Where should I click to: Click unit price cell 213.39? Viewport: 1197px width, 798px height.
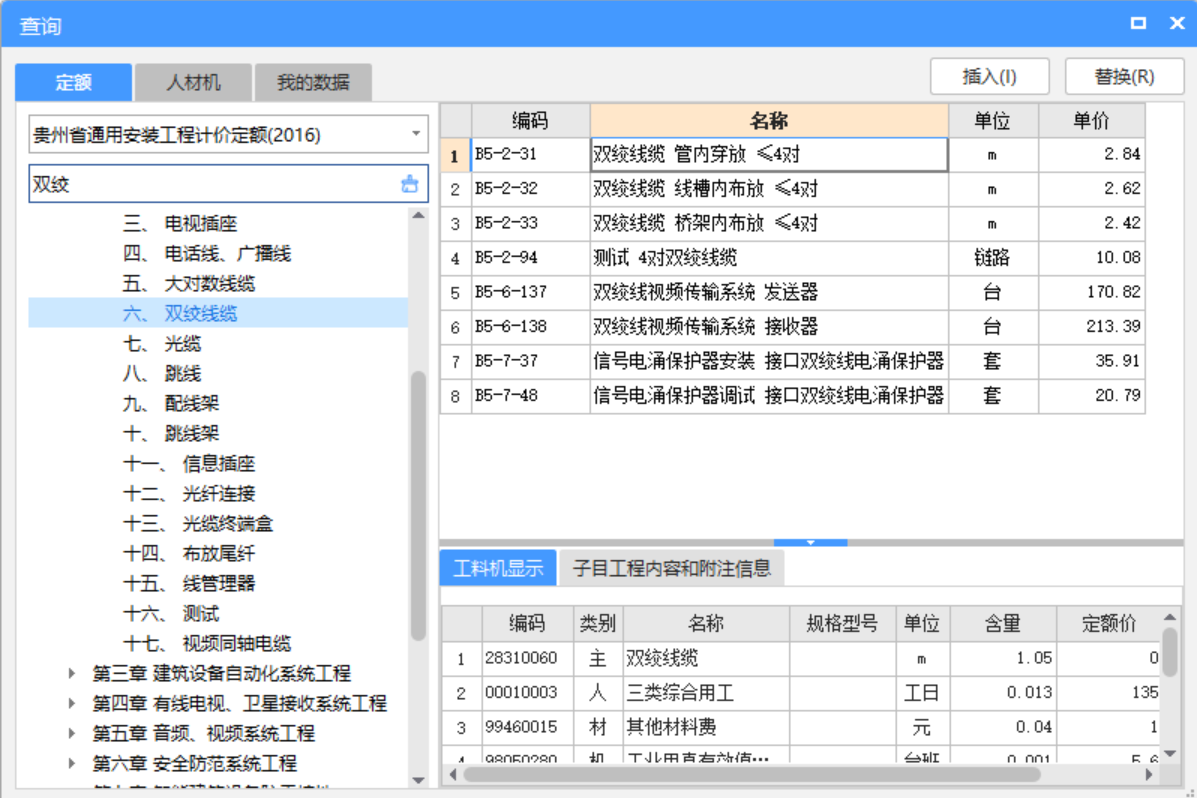1092,327
